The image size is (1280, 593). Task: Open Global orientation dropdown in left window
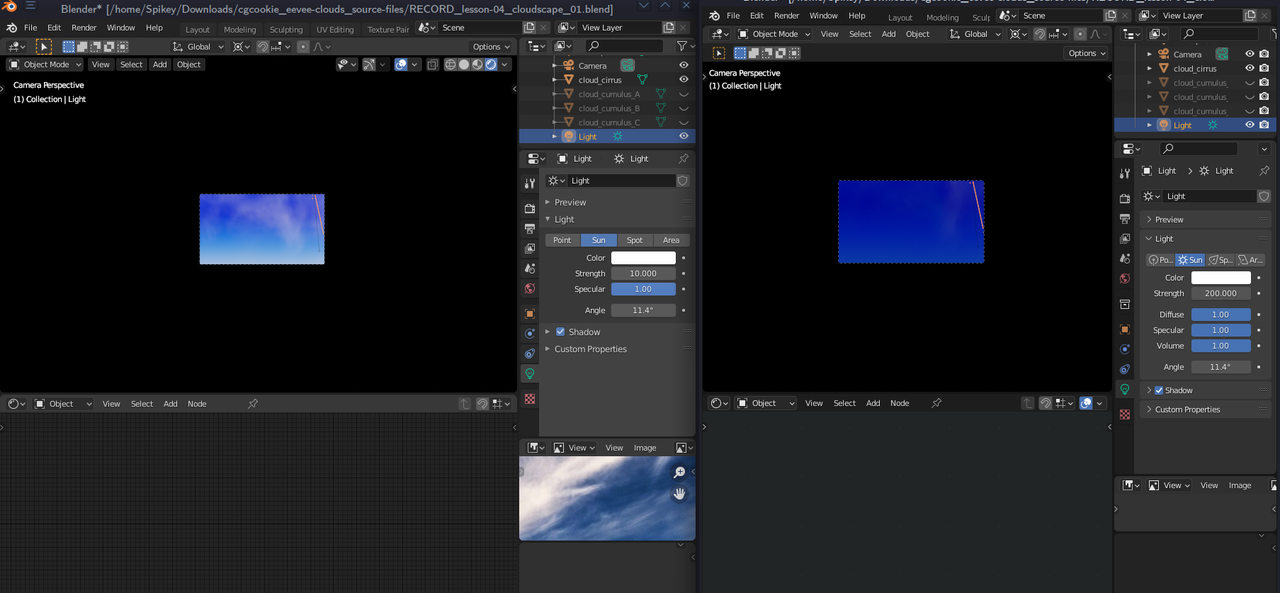[x=198, y=47]
